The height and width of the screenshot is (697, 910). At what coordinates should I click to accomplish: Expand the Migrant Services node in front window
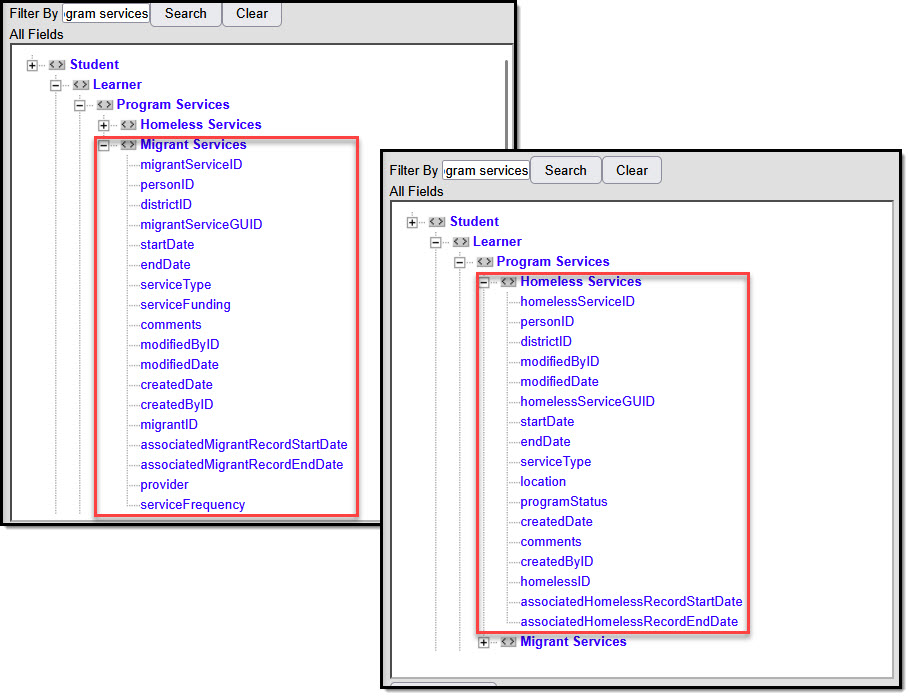pos(485,641)
